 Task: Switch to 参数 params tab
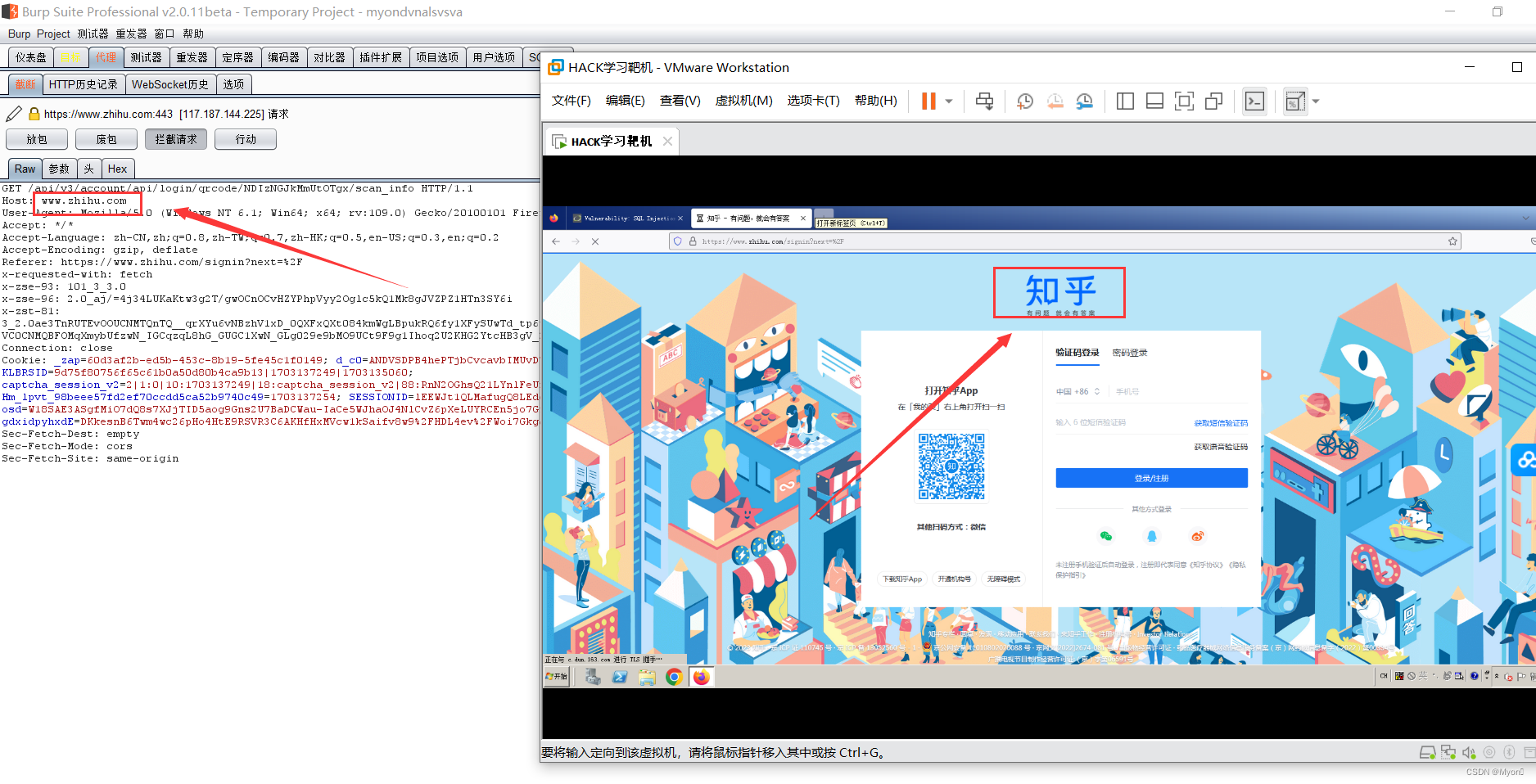59,169
